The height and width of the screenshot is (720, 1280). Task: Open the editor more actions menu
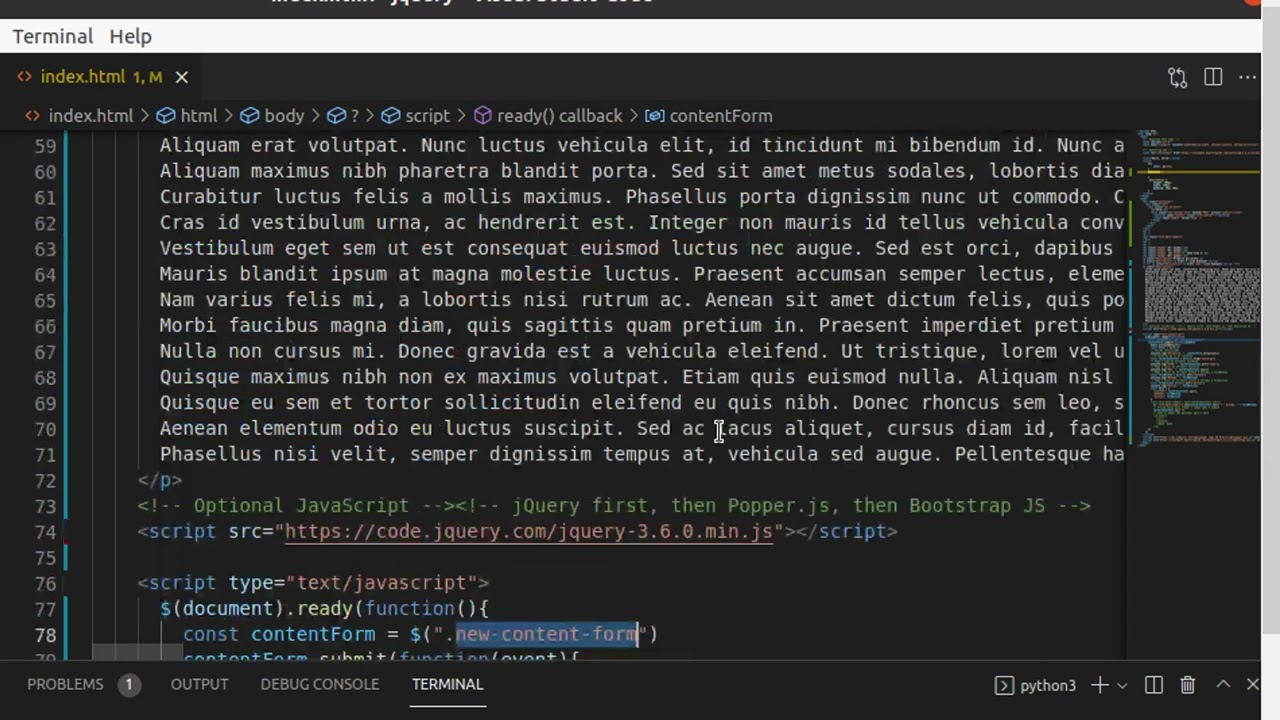(1247, 77)
